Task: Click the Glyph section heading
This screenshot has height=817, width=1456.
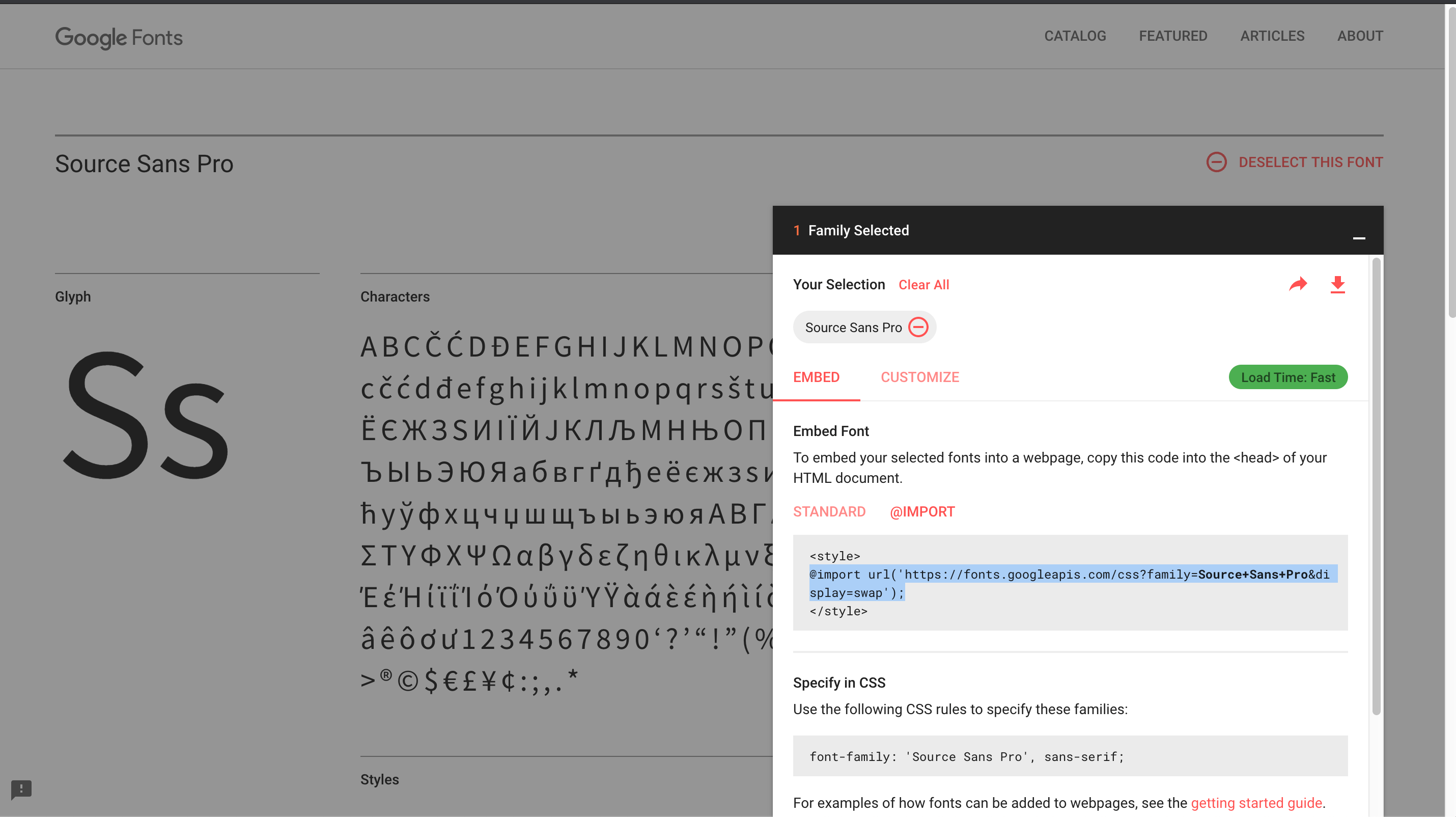Action: (x=72, y=296)
